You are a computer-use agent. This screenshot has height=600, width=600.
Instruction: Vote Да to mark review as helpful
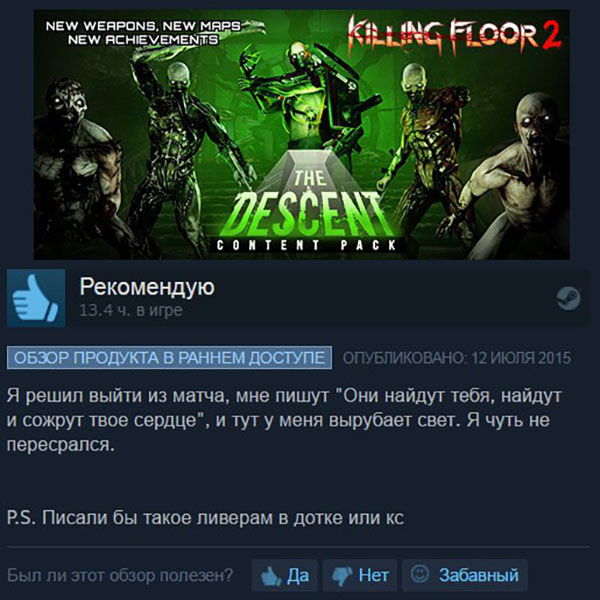(285, 576)
